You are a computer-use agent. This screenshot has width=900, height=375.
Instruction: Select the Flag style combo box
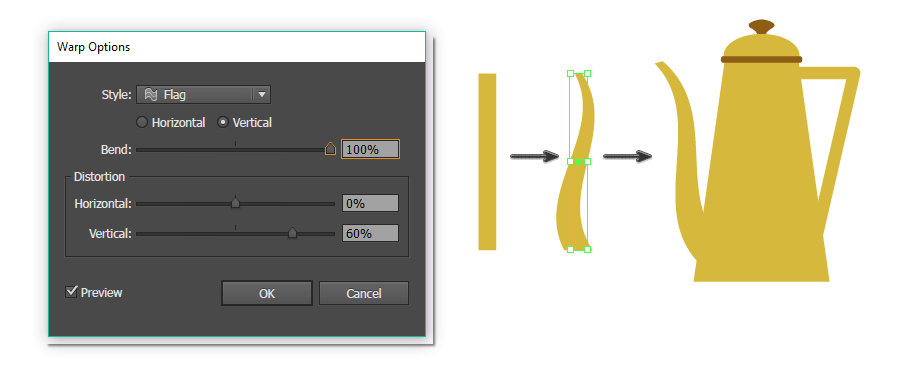(203, 95)
